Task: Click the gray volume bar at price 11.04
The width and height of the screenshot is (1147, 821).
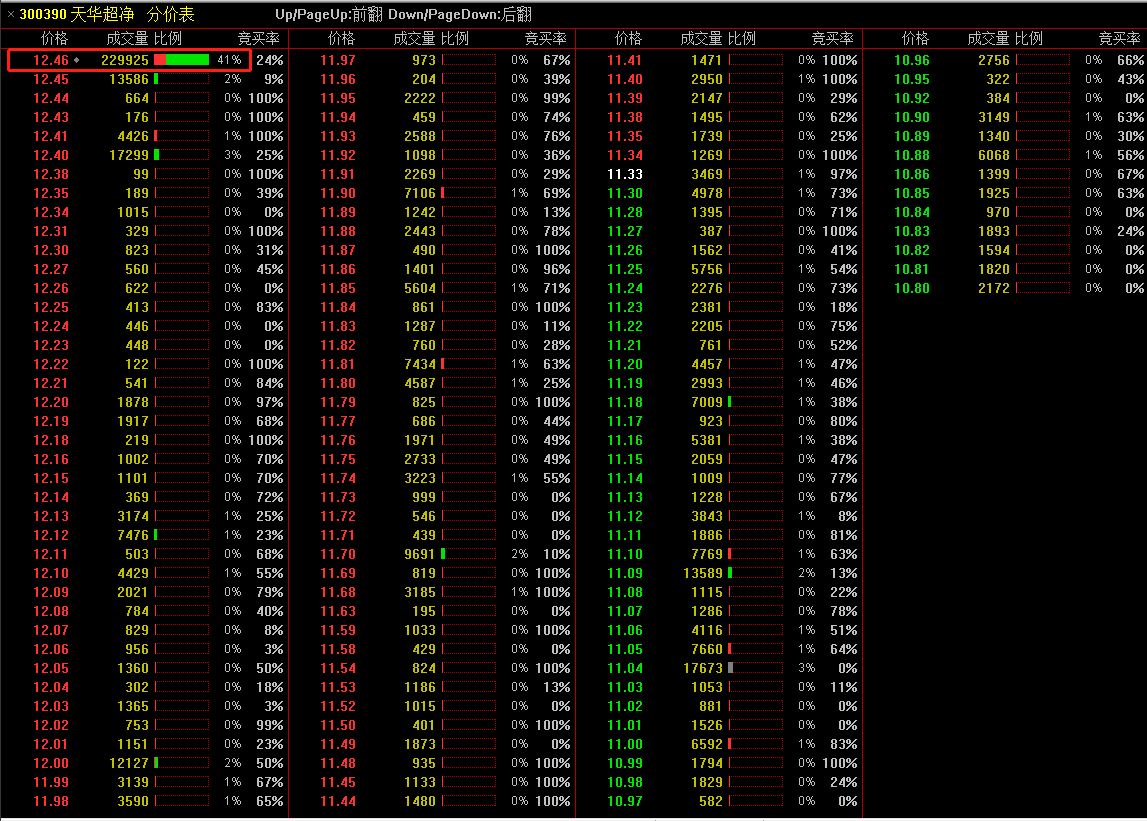Action: 731,668
